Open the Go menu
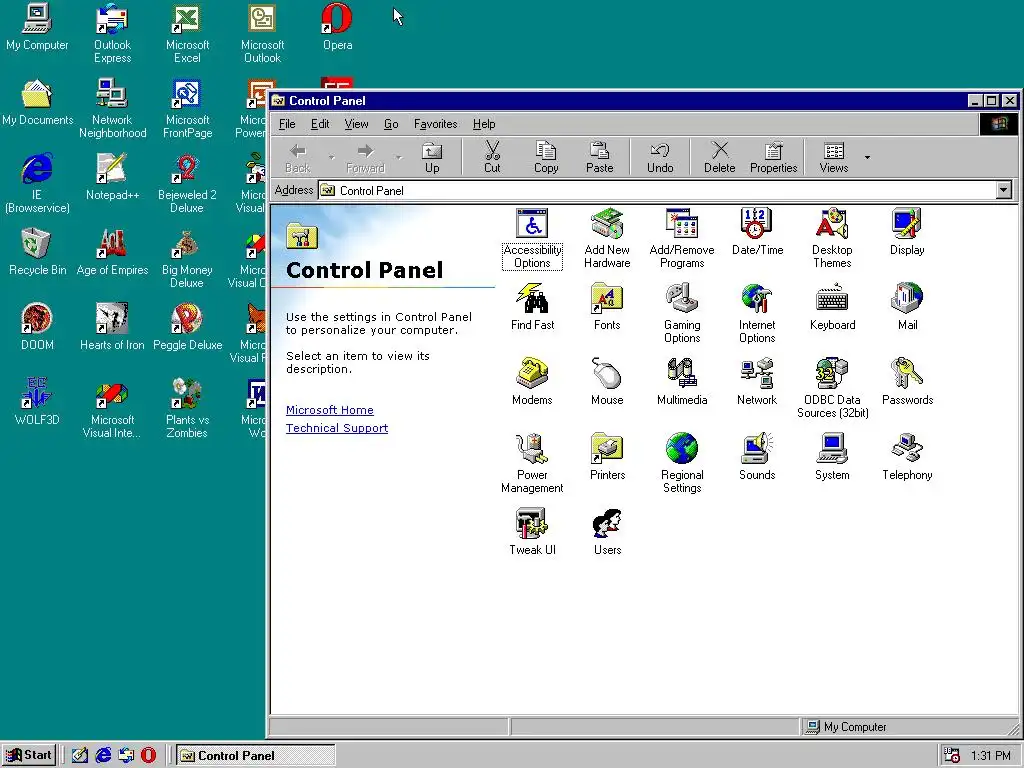 tap(391, 124)
